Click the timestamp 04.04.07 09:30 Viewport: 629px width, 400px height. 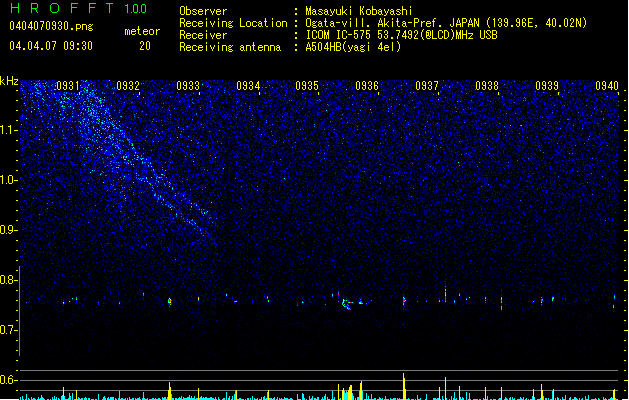coord(51,46)
